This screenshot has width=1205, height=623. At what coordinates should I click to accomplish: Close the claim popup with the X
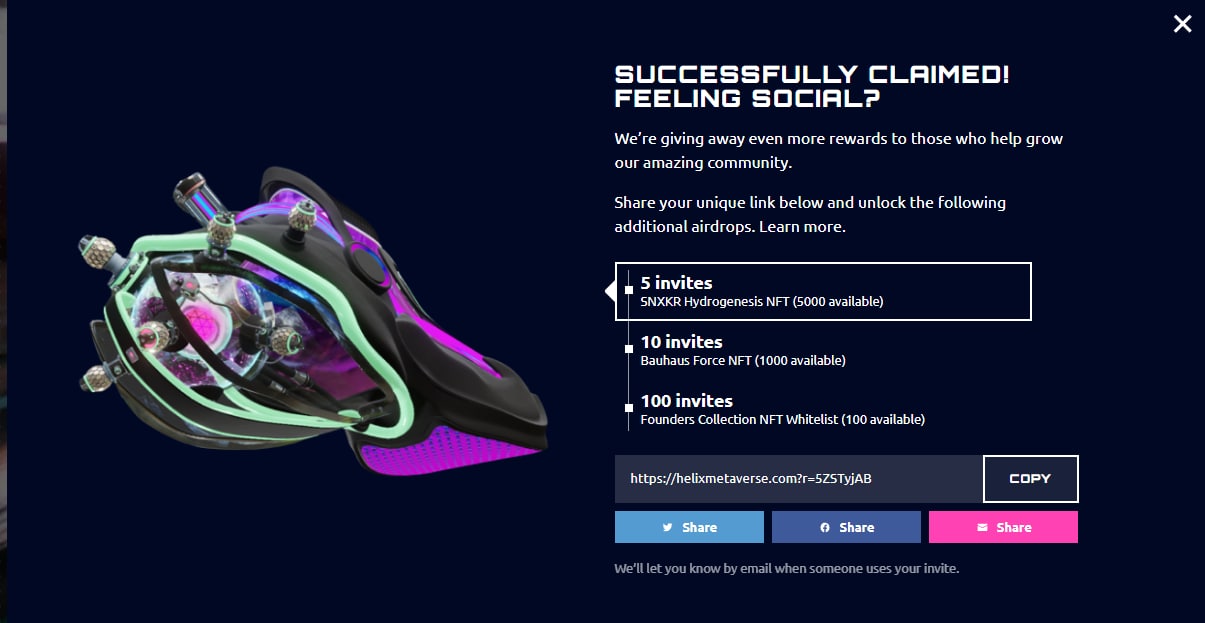point(1182,24)
